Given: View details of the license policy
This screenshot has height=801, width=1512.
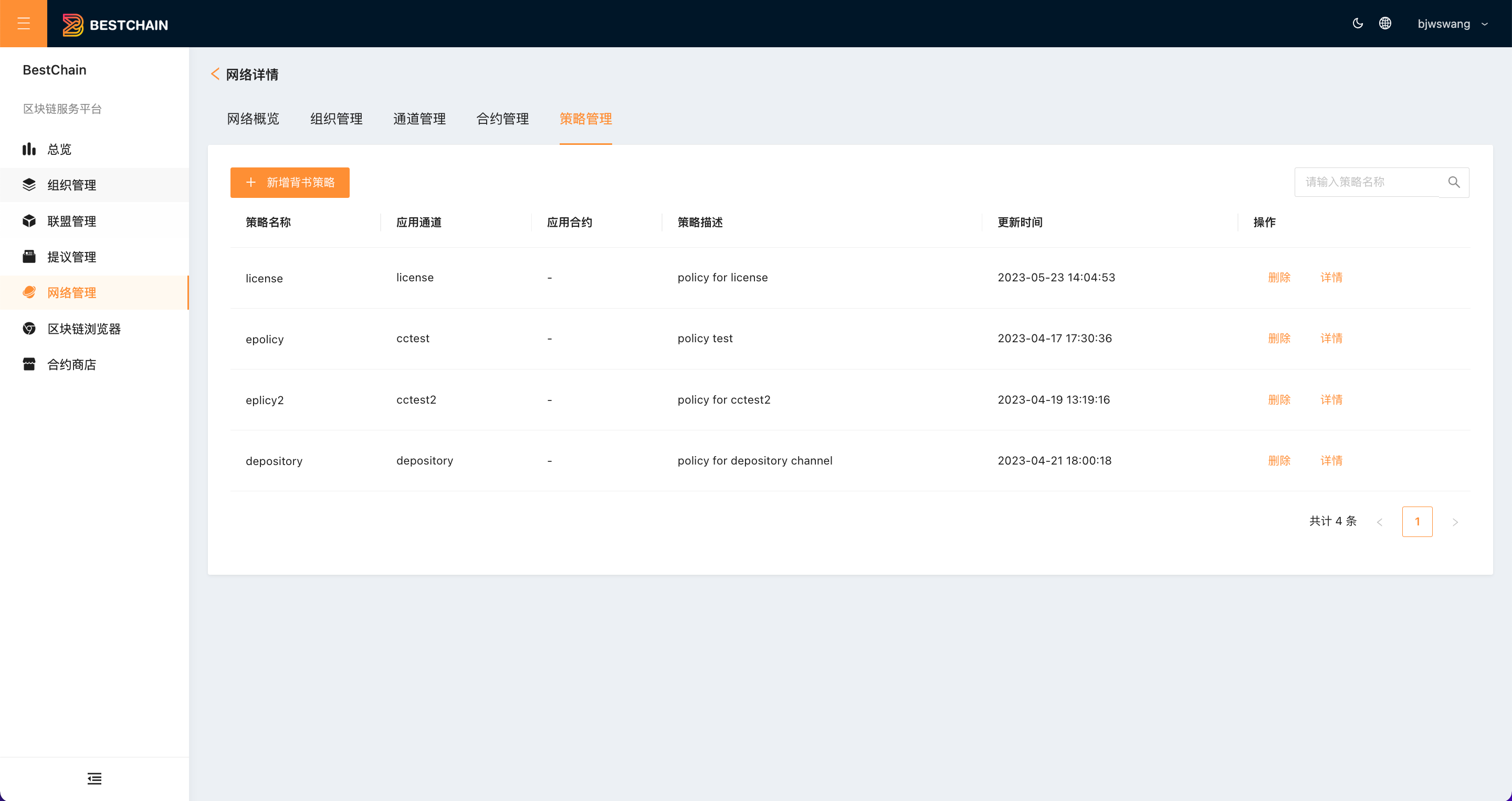Looking at the screenshot, I should coord(1331,278).
